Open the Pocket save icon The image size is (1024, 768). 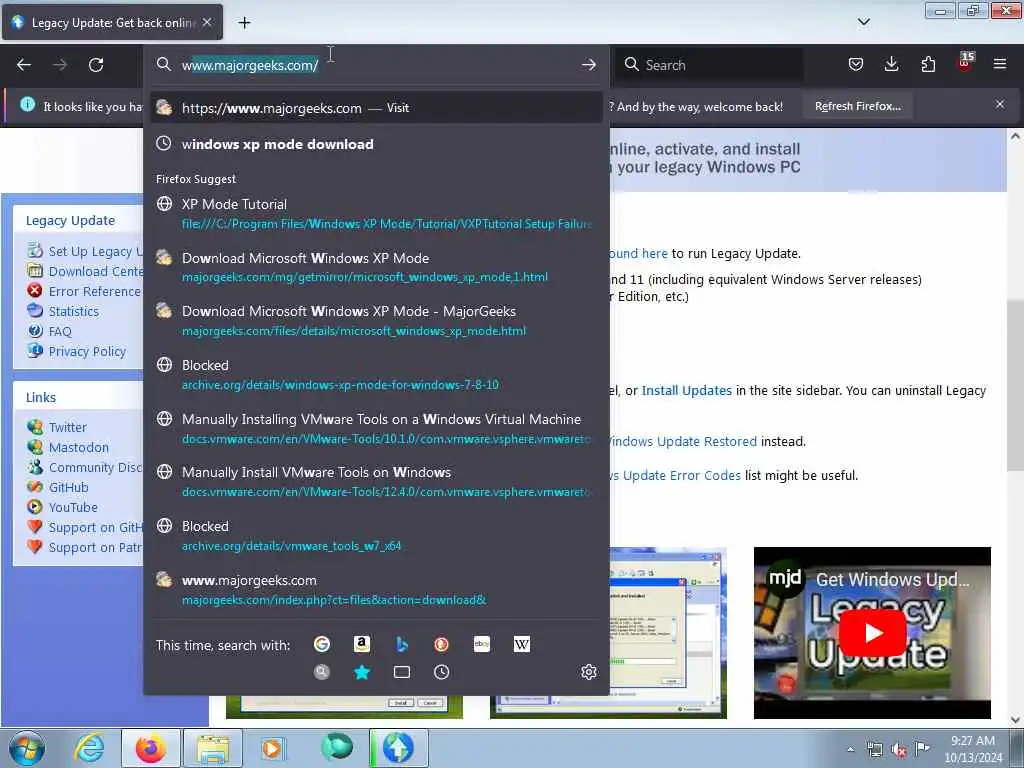click(856, 64)
